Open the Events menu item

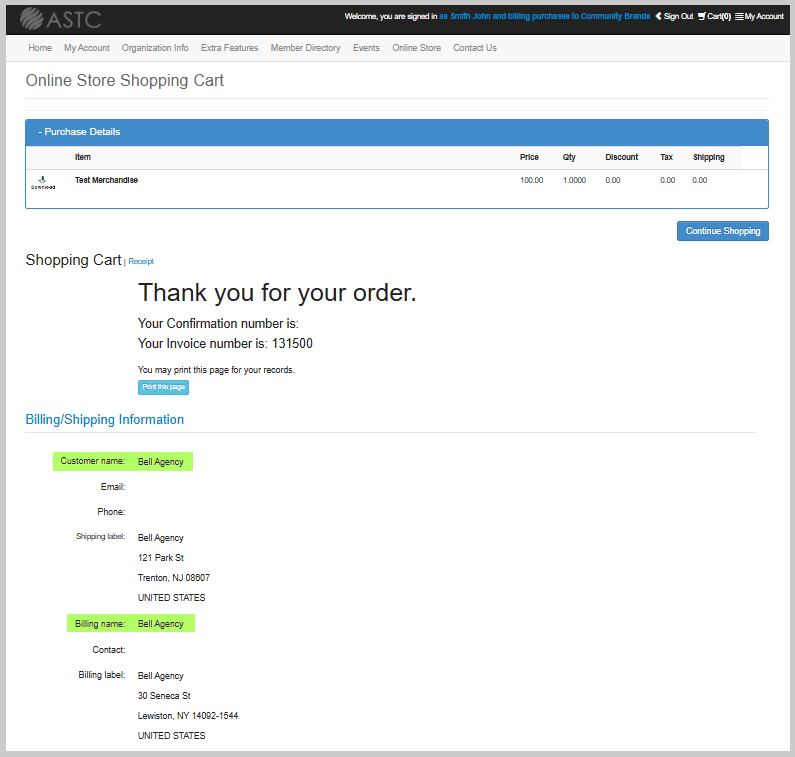tap(366, 48)
